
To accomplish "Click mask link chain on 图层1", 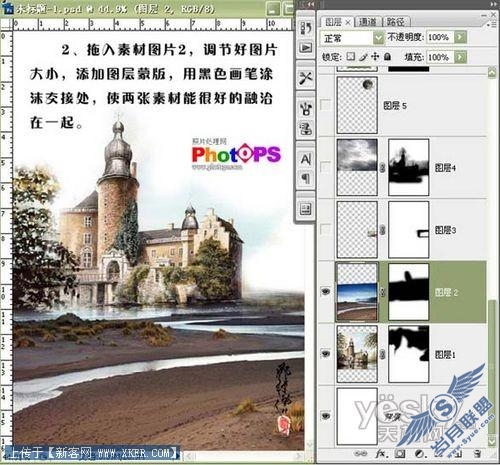I will 383,354.
